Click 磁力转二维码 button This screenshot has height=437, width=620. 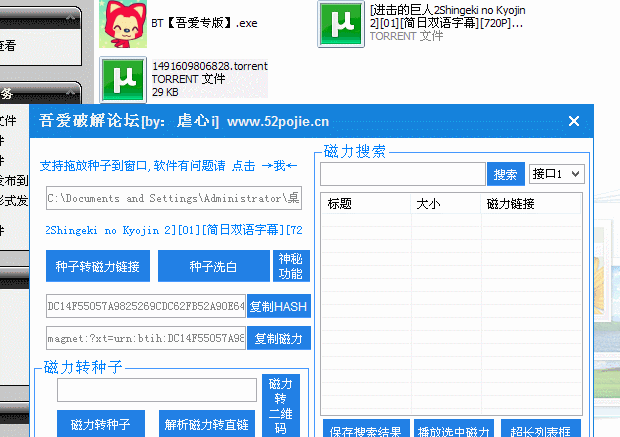tap(281, 406)
